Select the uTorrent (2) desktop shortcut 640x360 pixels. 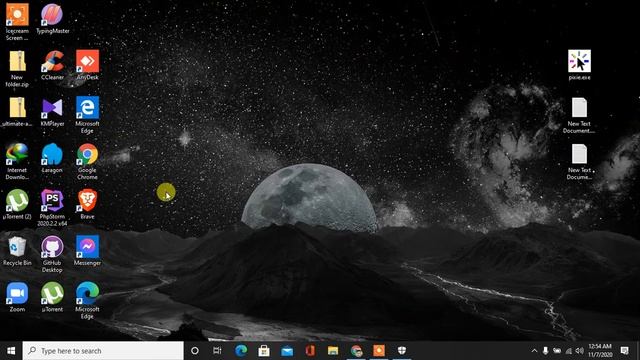tap(17, 205)
